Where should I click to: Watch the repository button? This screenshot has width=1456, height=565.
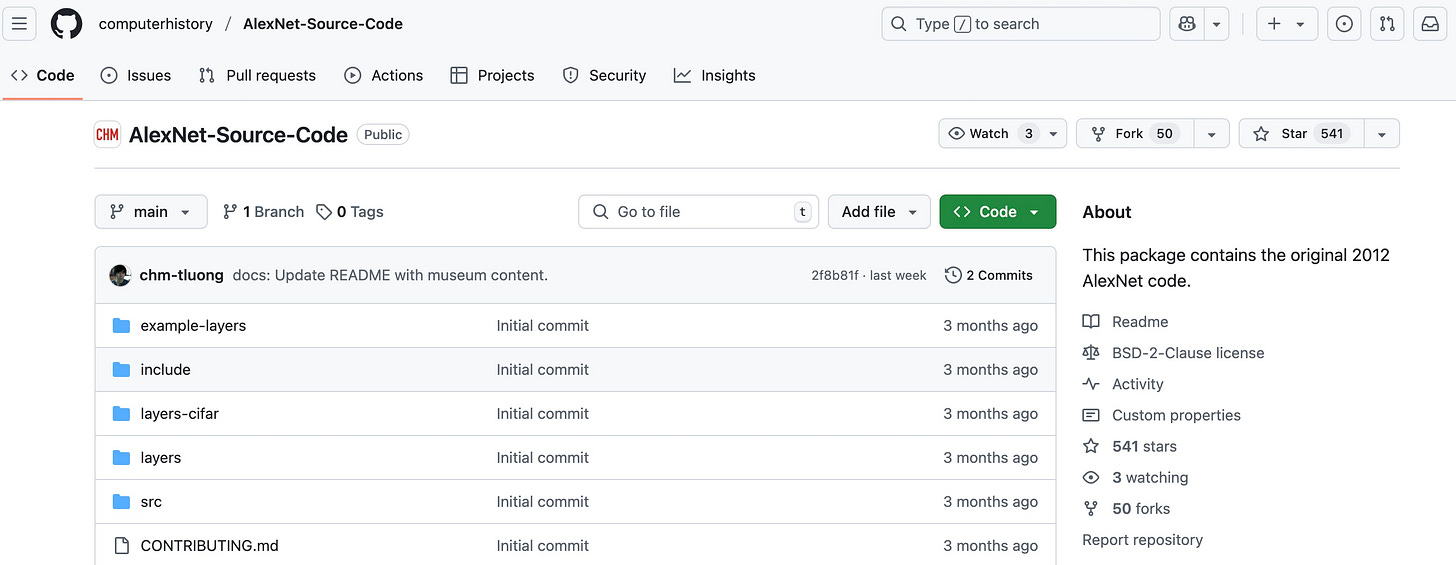coord(1002,134)
